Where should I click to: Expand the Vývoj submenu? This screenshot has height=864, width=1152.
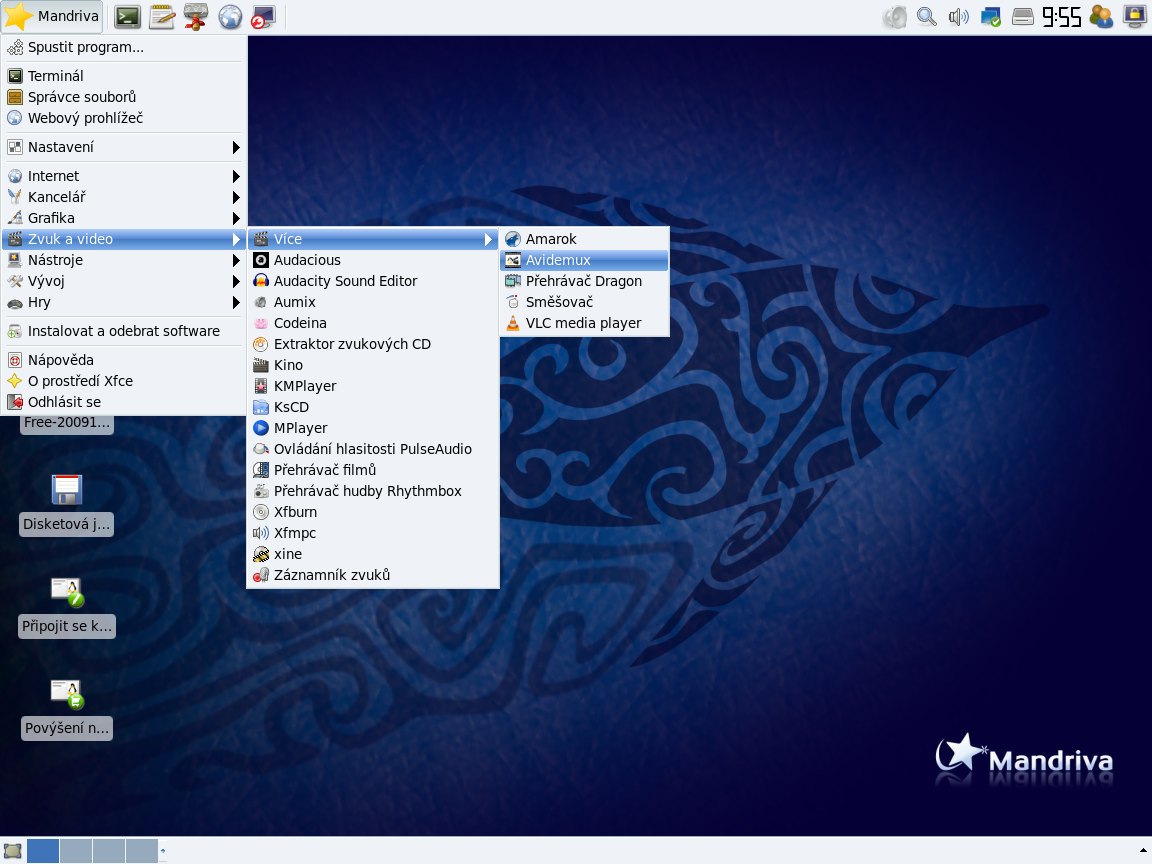point(123,281)
